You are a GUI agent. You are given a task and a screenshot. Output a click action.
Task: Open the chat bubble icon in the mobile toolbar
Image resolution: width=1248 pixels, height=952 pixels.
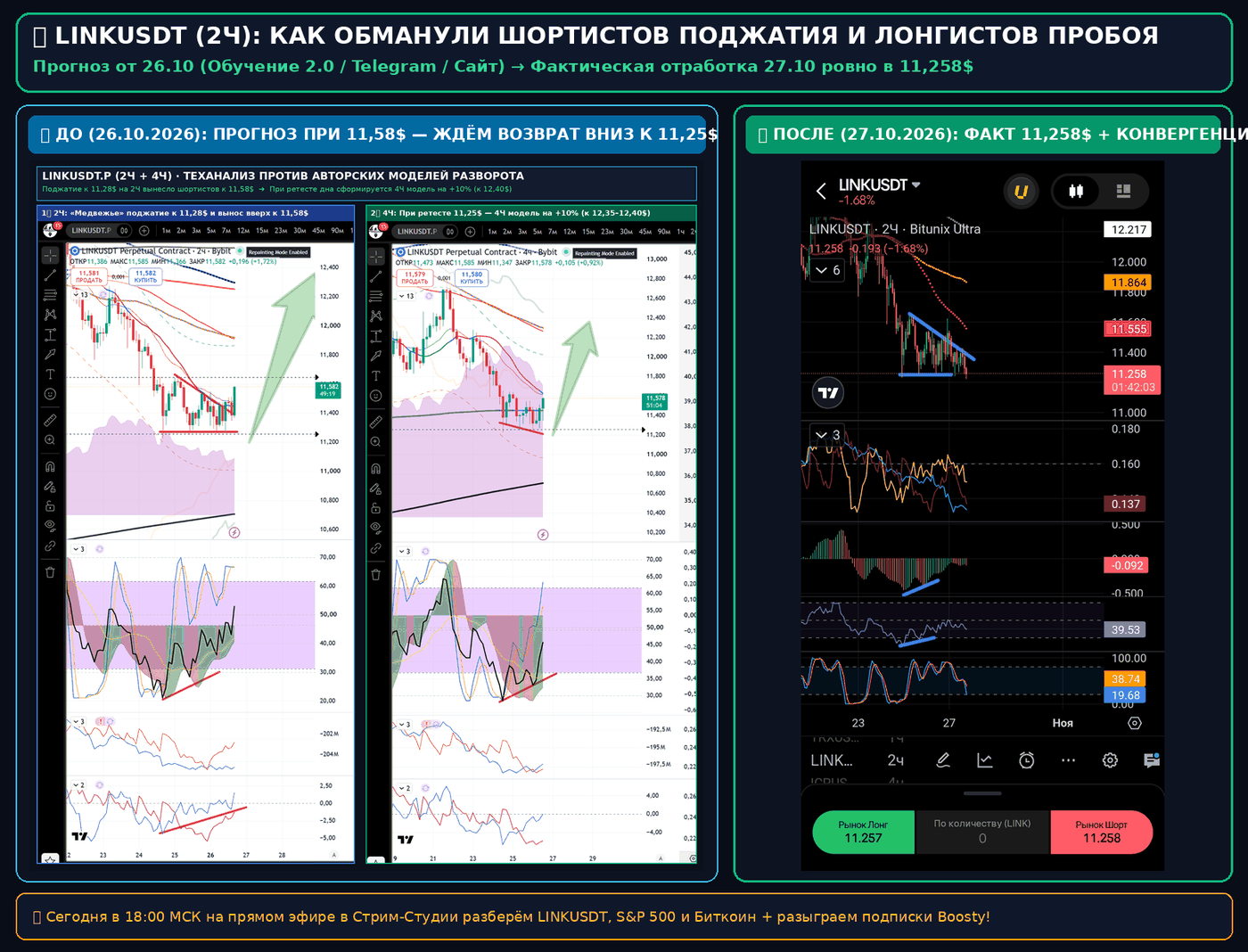coord(1152,760)
